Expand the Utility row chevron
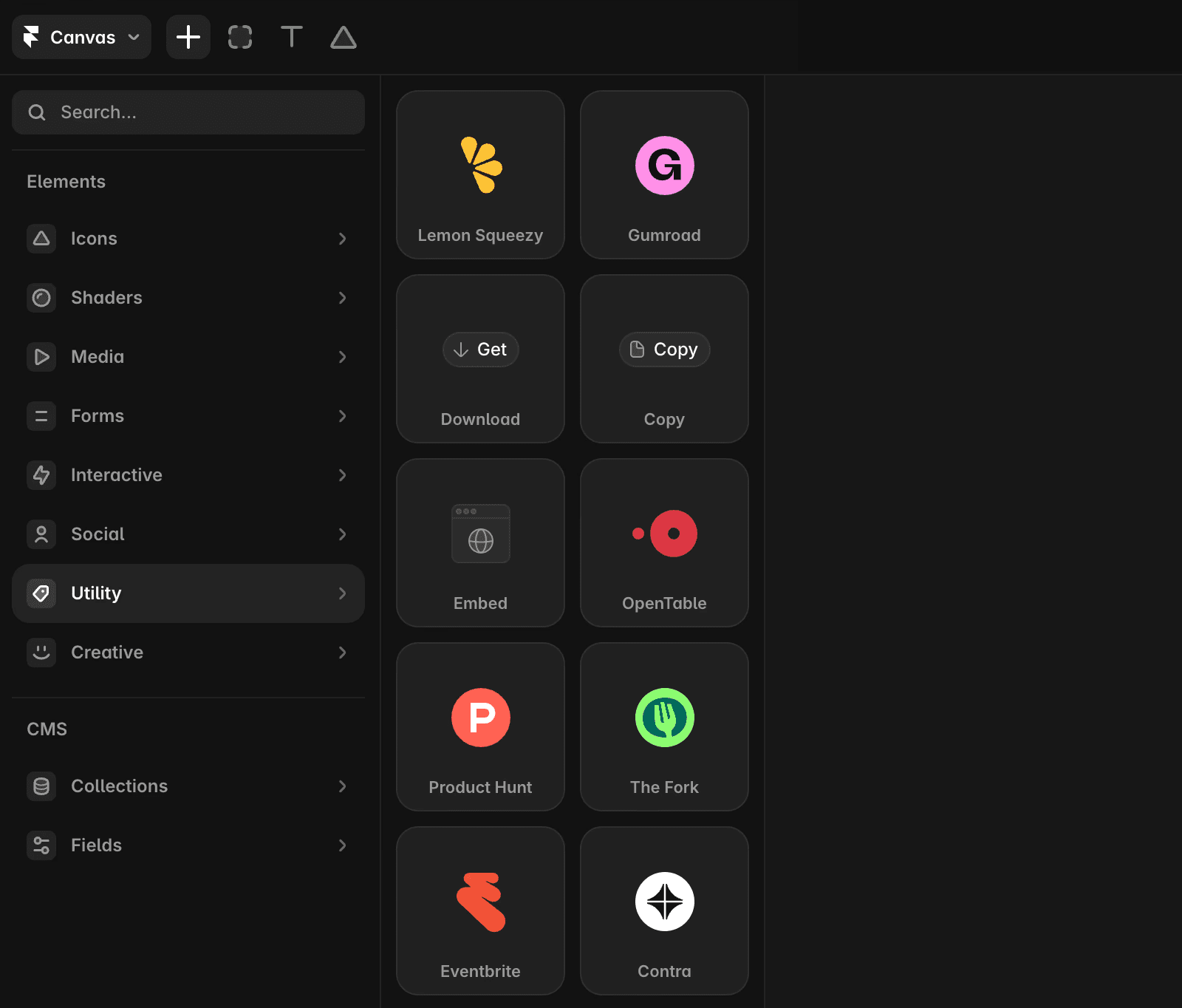 click(342, 593)
